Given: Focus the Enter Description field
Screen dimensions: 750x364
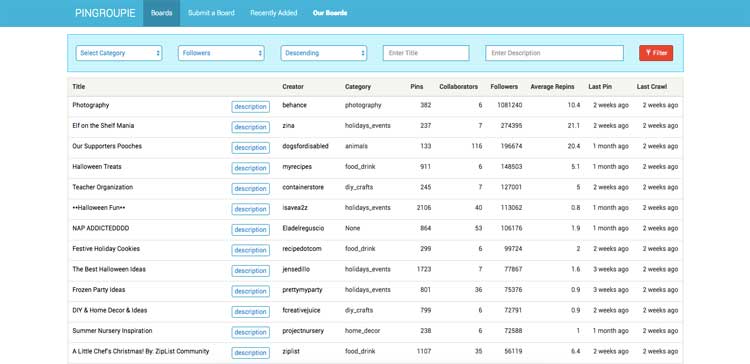Looking at the screenshot, I should (554, 53).
